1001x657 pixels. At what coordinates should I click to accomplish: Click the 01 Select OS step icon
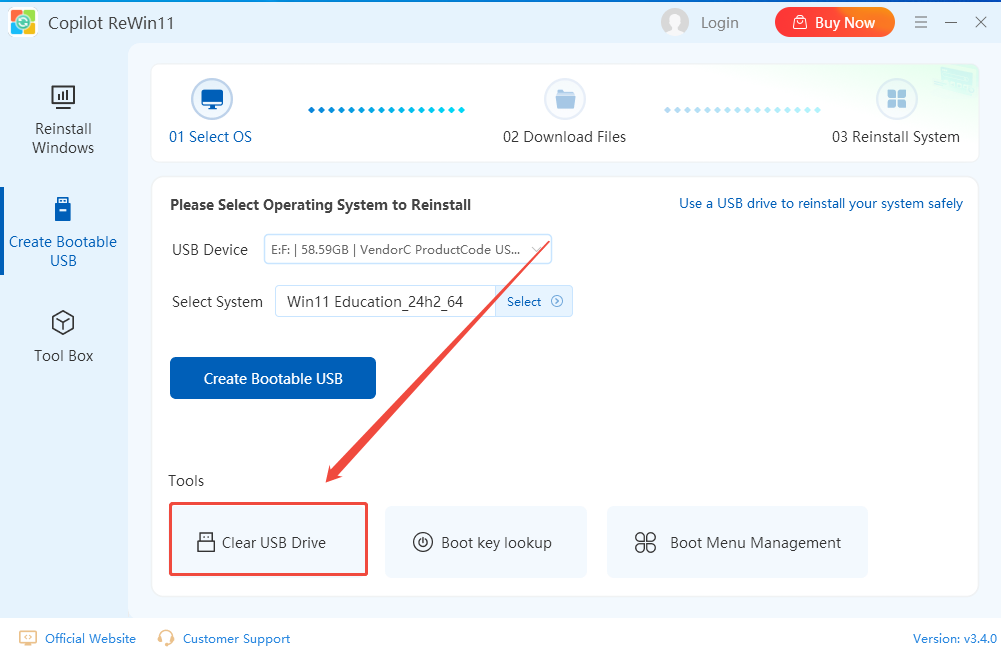coord(211,100)
